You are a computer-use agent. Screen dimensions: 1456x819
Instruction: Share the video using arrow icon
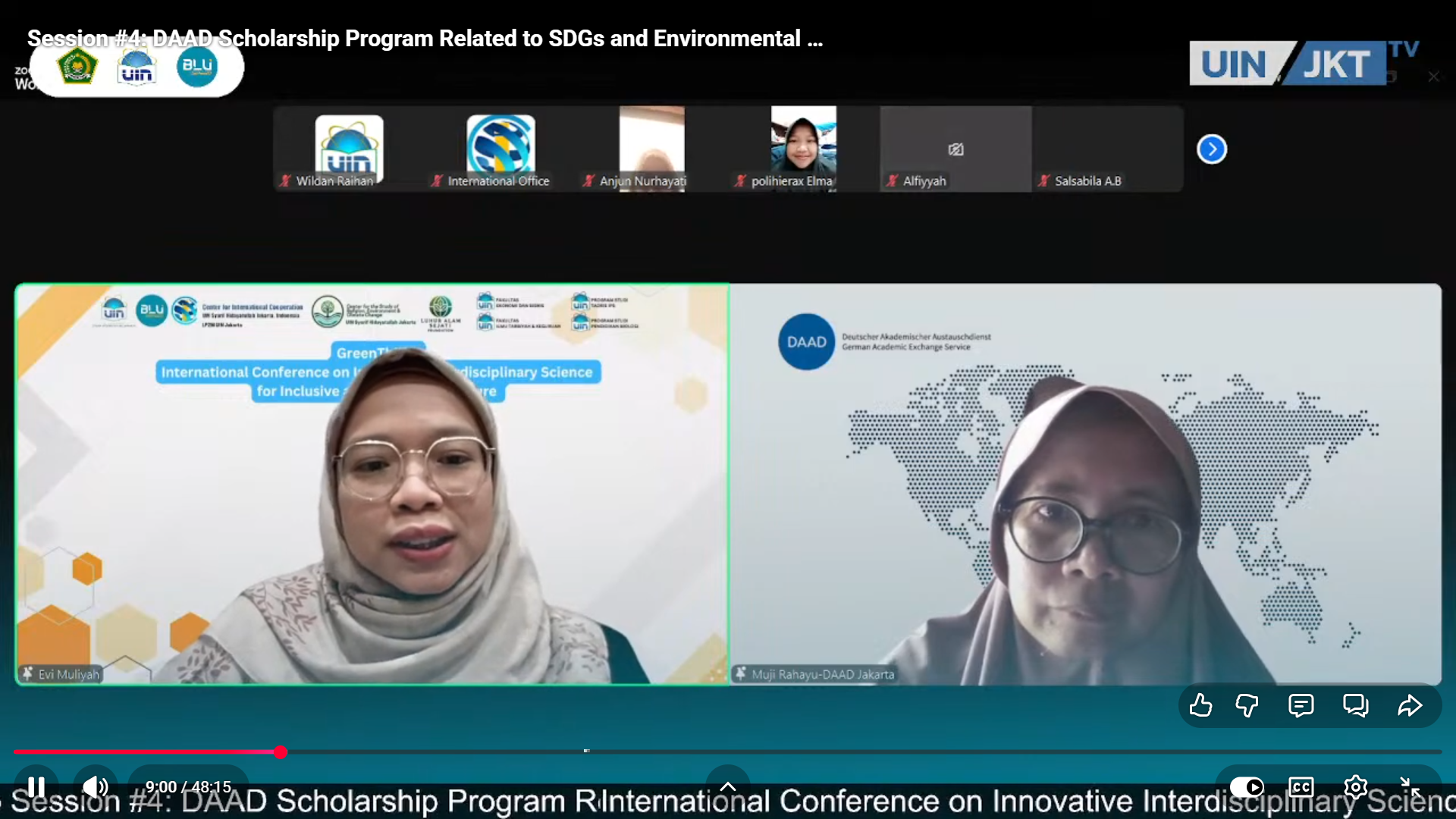[x=1410, y=706]
